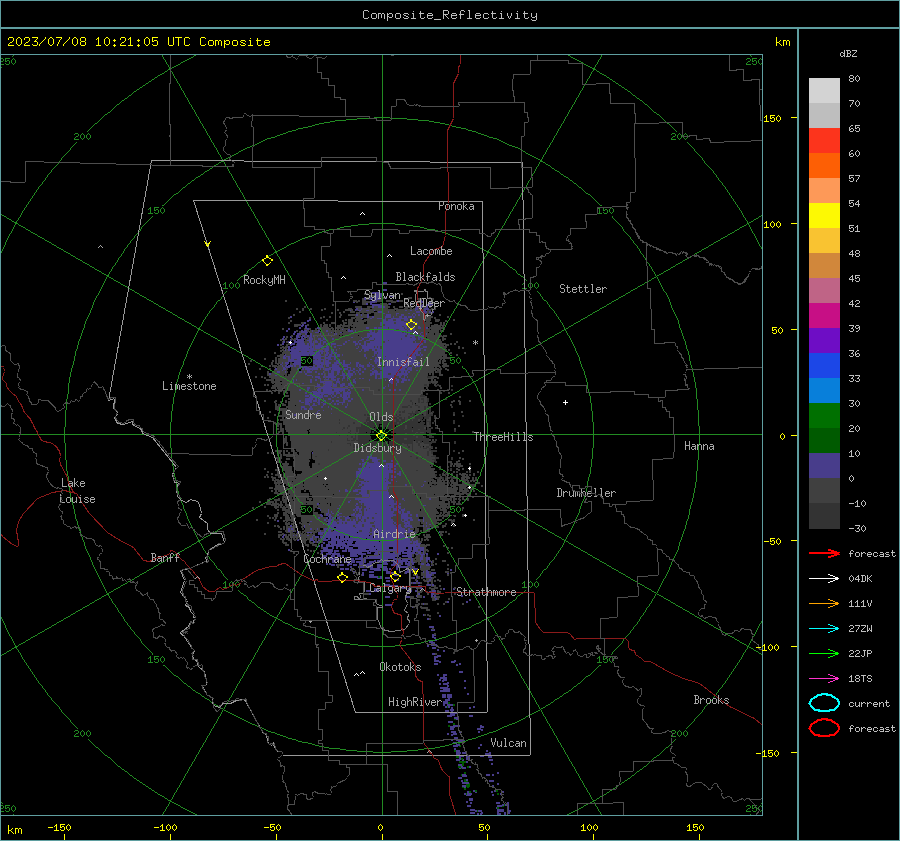900x841 pixels.
Task: Click the current legend text
Action: (x=868, y=703)
